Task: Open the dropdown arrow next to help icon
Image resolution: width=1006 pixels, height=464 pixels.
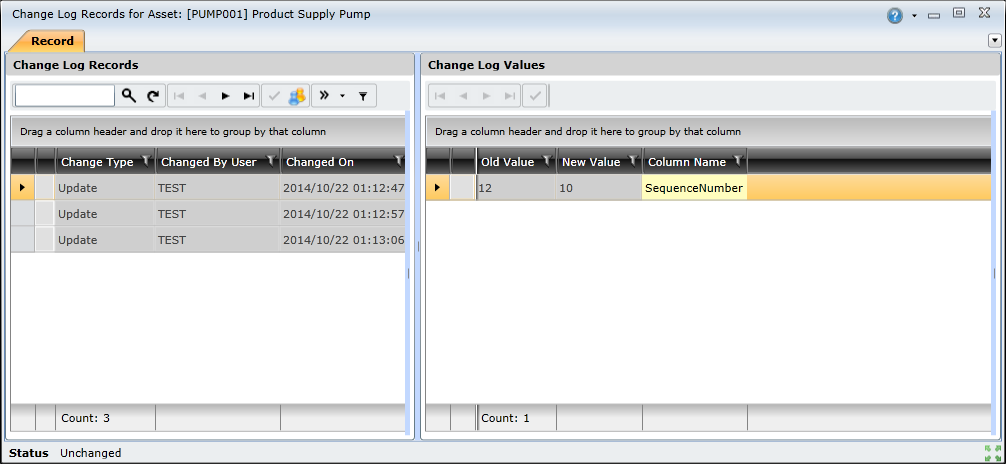Action: pyautogui.click(x=914, y=16)
